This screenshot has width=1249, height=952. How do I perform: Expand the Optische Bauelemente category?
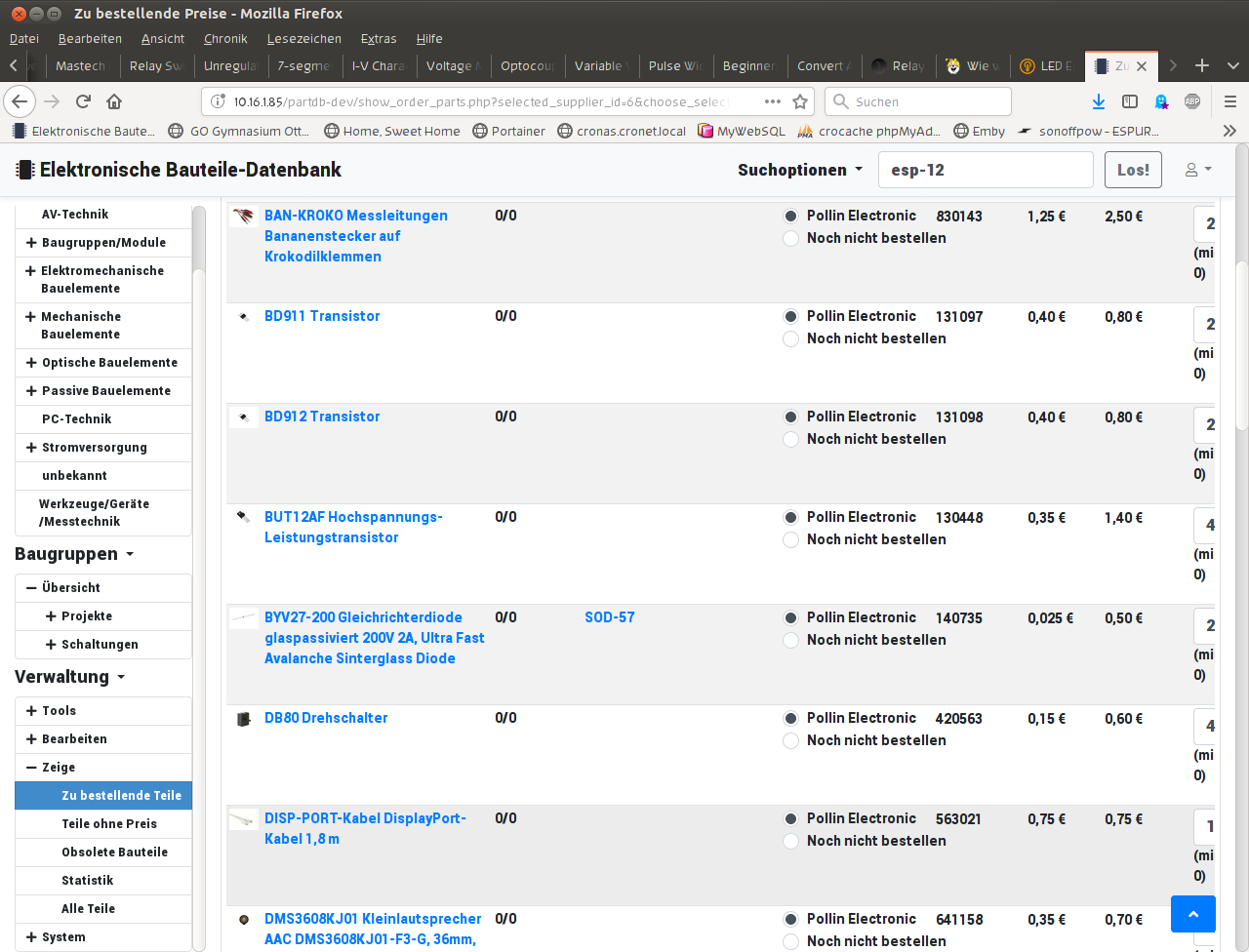point(31,363)
